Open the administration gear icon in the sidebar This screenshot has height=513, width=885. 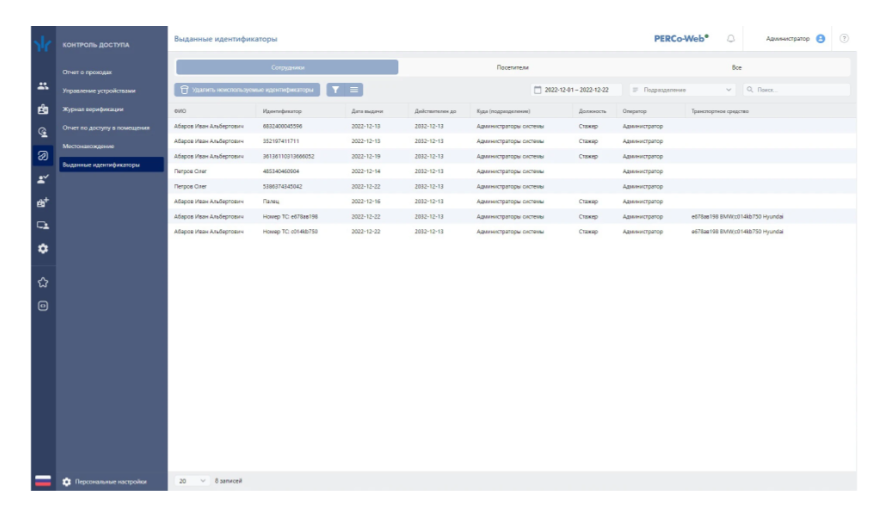coord(43,249)
